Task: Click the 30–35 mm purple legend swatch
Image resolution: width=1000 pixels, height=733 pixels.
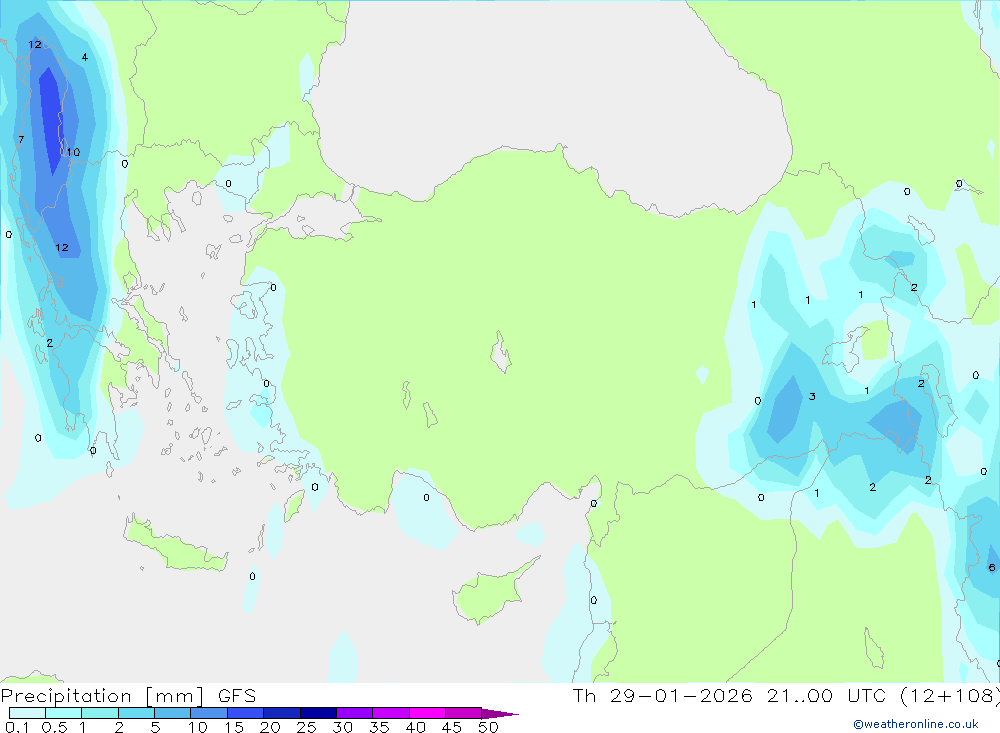Action: click(x=354, y=713)
